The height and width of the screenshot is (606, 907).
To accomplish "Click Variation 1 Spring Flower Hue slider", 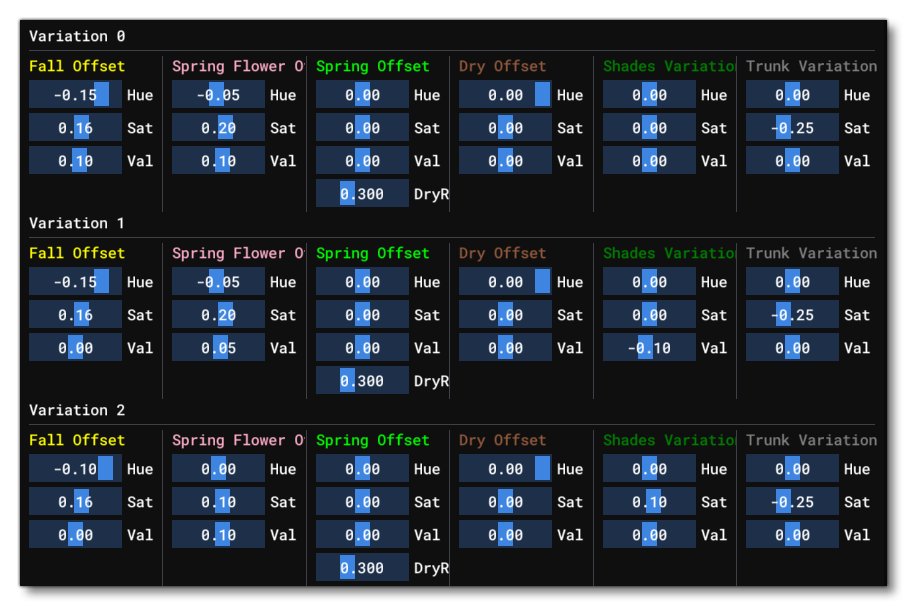I will pyautogui.click(x=218, y=281).
